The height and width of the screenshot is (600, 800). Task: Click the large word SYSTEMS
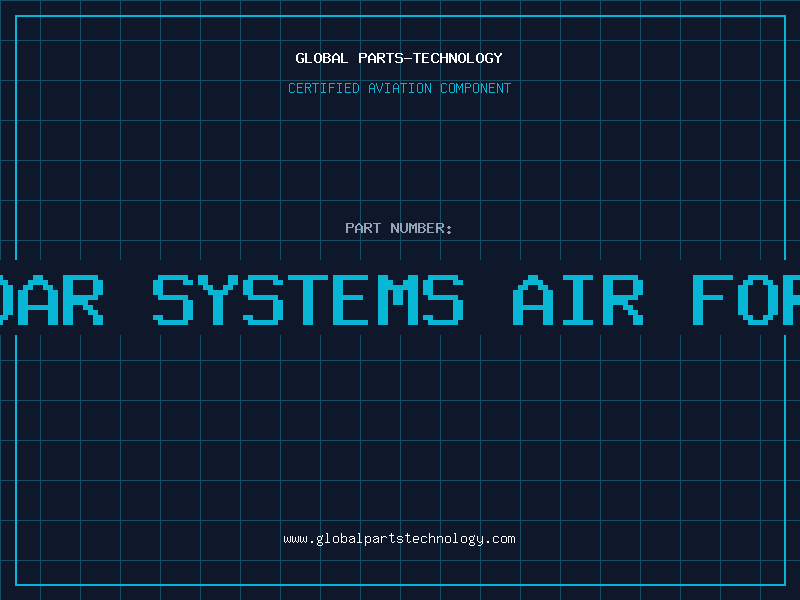click(308, 300)
